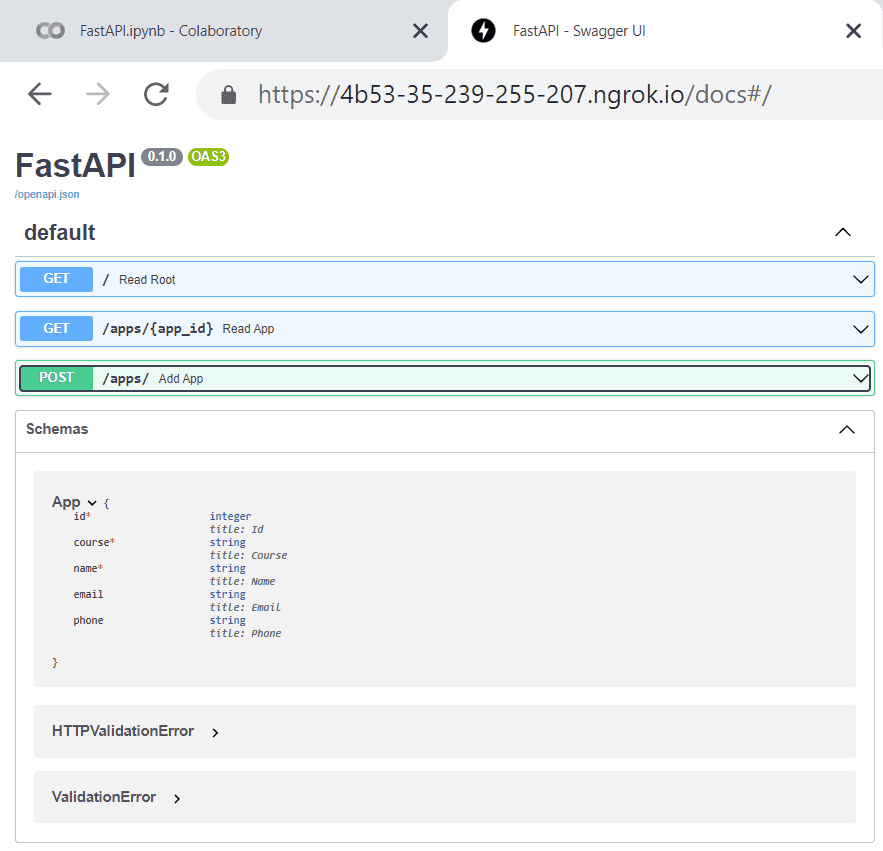Click the App schema name
This screenshot has height=851, width=883.
pyautogui.click(x=66, y=502)
